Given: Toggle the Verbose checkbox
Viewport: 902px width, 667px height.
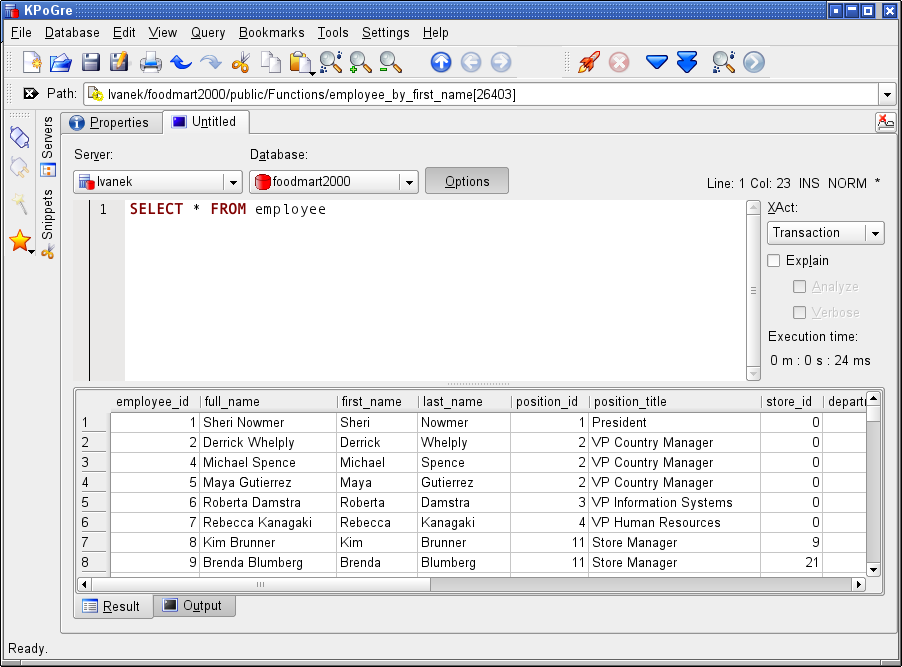Looking at the screenshot, I should 800,313.
